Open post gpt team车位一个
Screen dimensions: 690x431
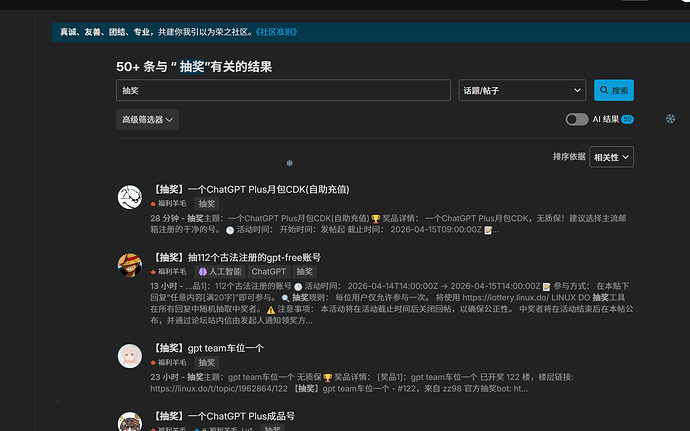tap(208, 348)
